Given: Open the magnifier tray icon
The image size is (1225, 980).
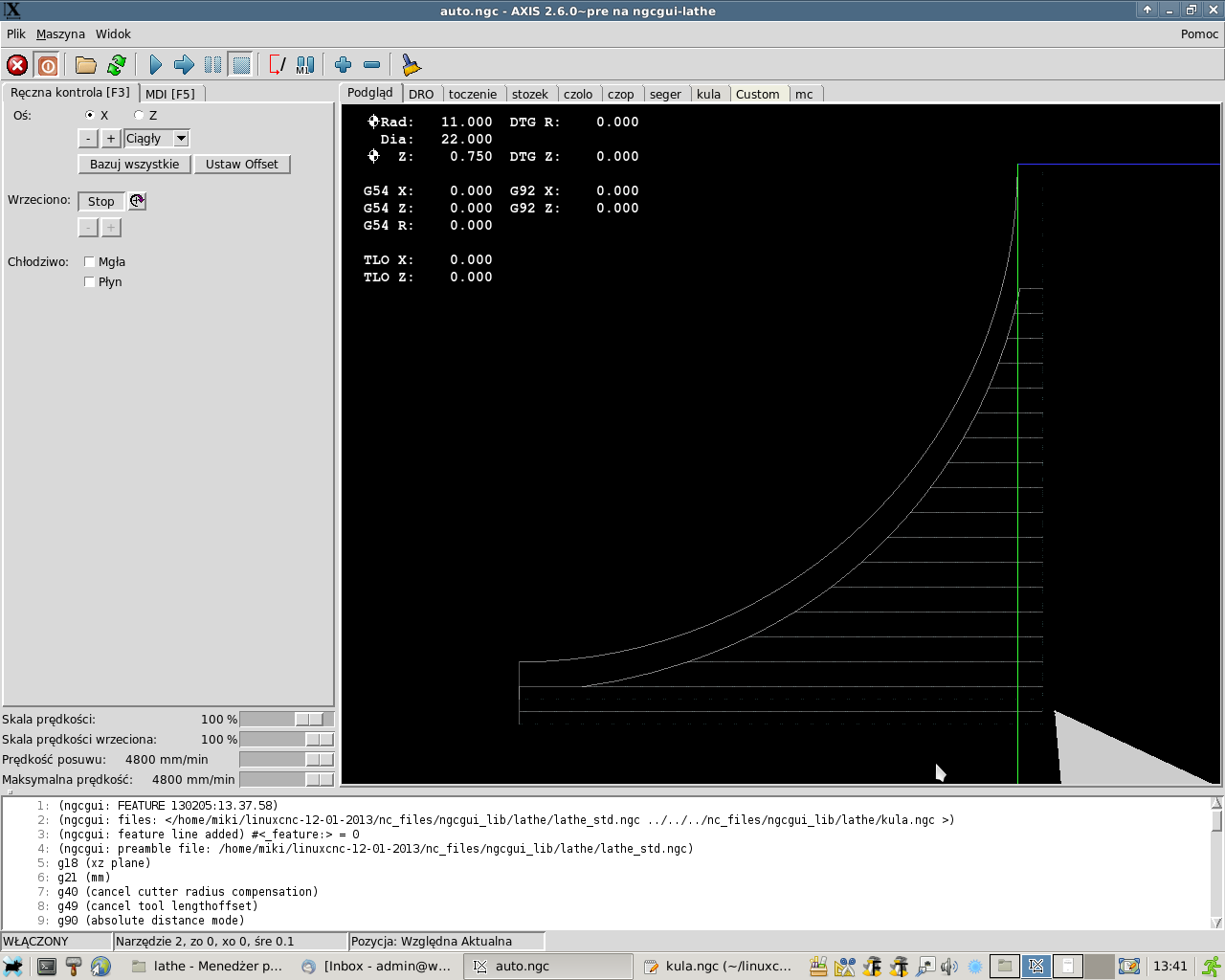Looking at the screenshot, I should pos(924,967).
